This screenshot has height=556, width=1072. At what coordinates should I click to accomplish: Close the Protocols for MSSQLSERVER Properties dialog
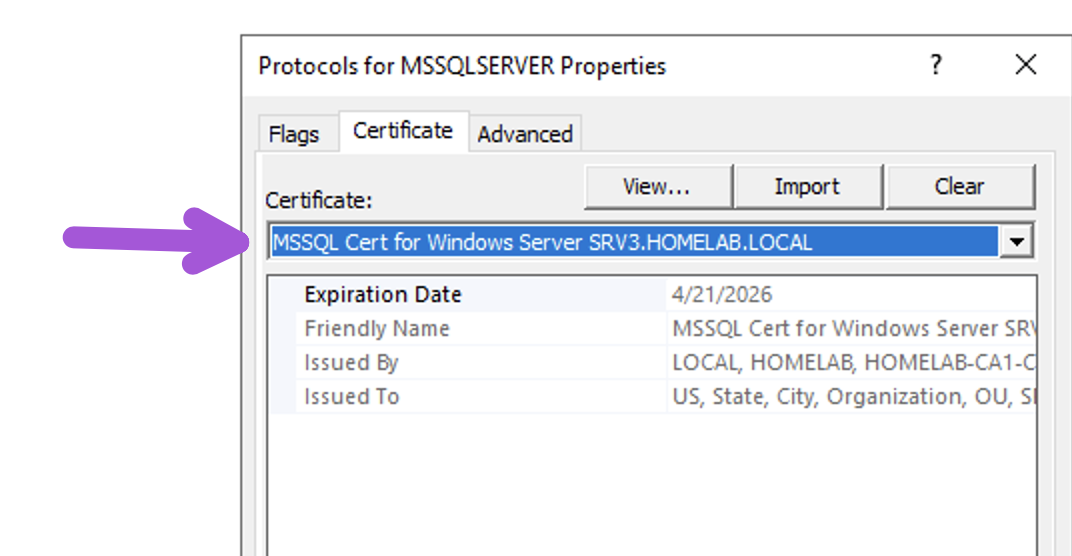[1026, 65]
